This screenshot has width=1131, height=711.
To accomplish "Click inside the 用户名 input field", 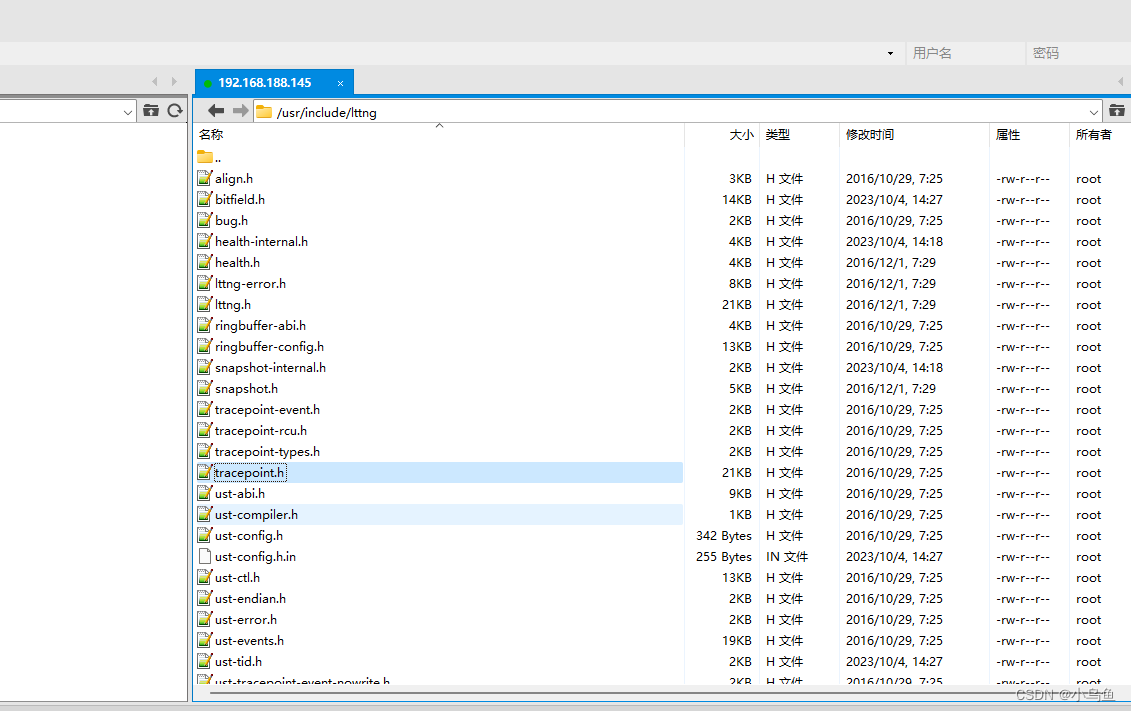I will point(965,53).
